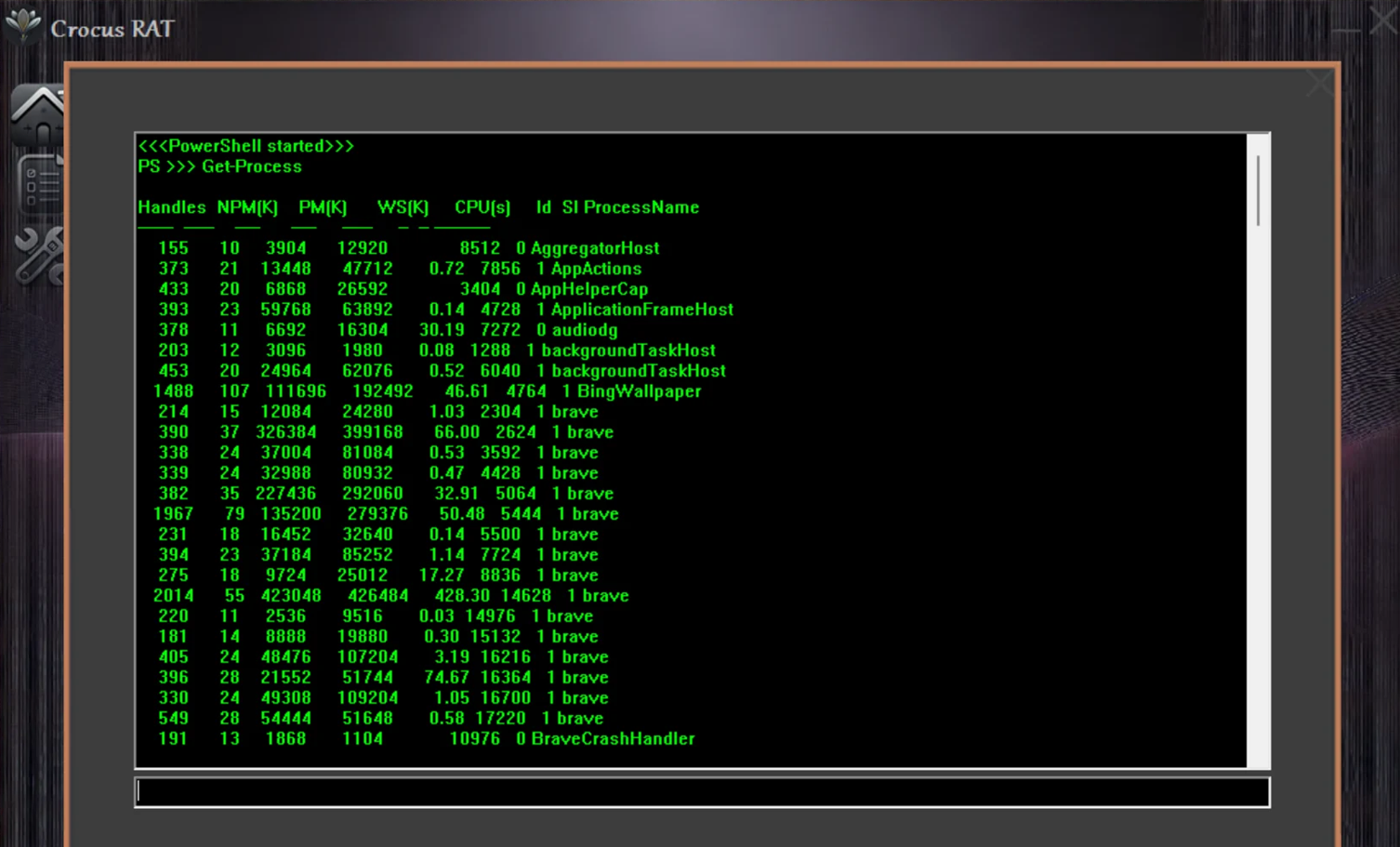The image size is (1400, 847).
Task: Close the Crocus RAT main window
Action: [1384, 19]
